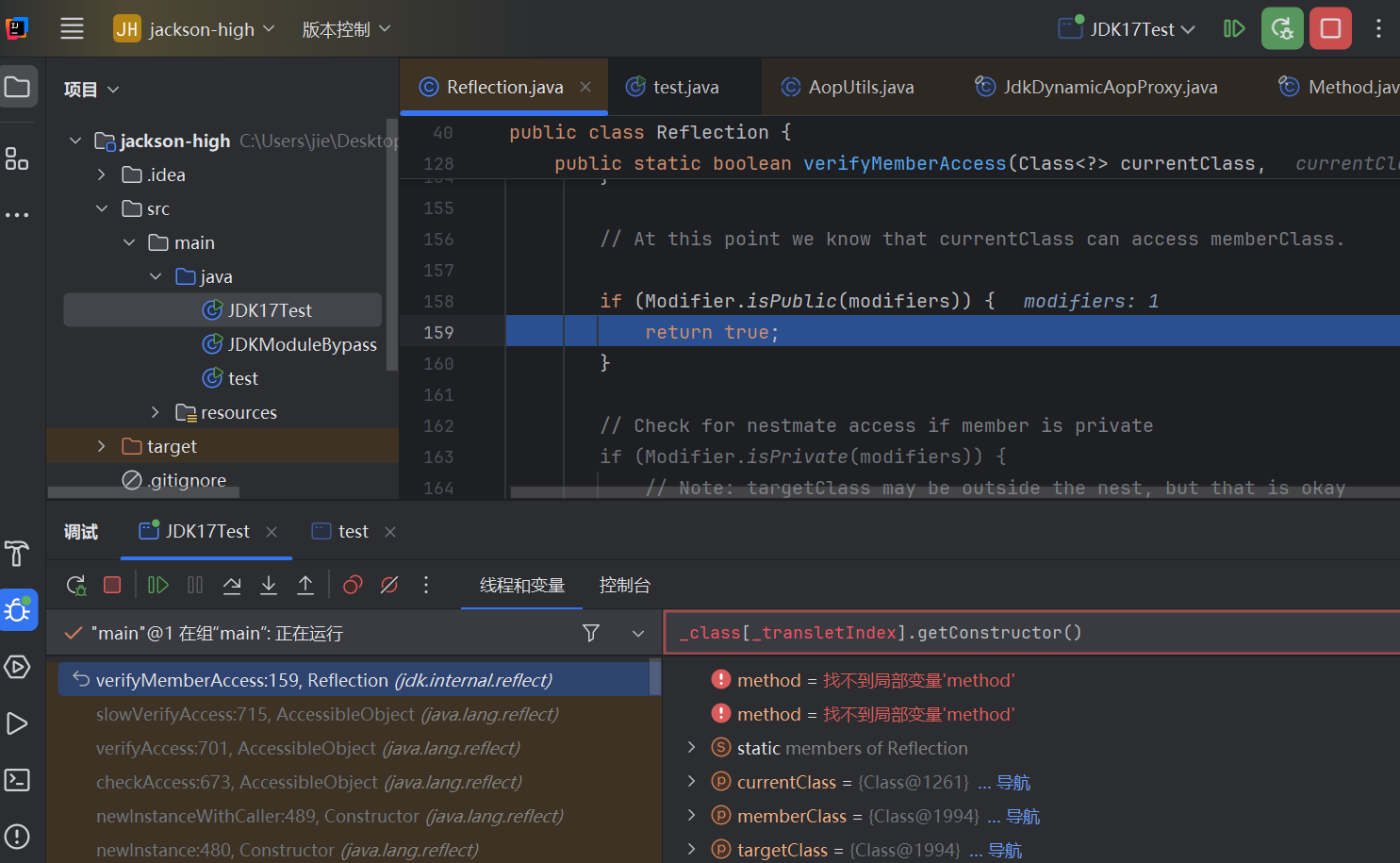Expand the resources folder
This screenshot has width=1400, height=863.
coord(156,412)
